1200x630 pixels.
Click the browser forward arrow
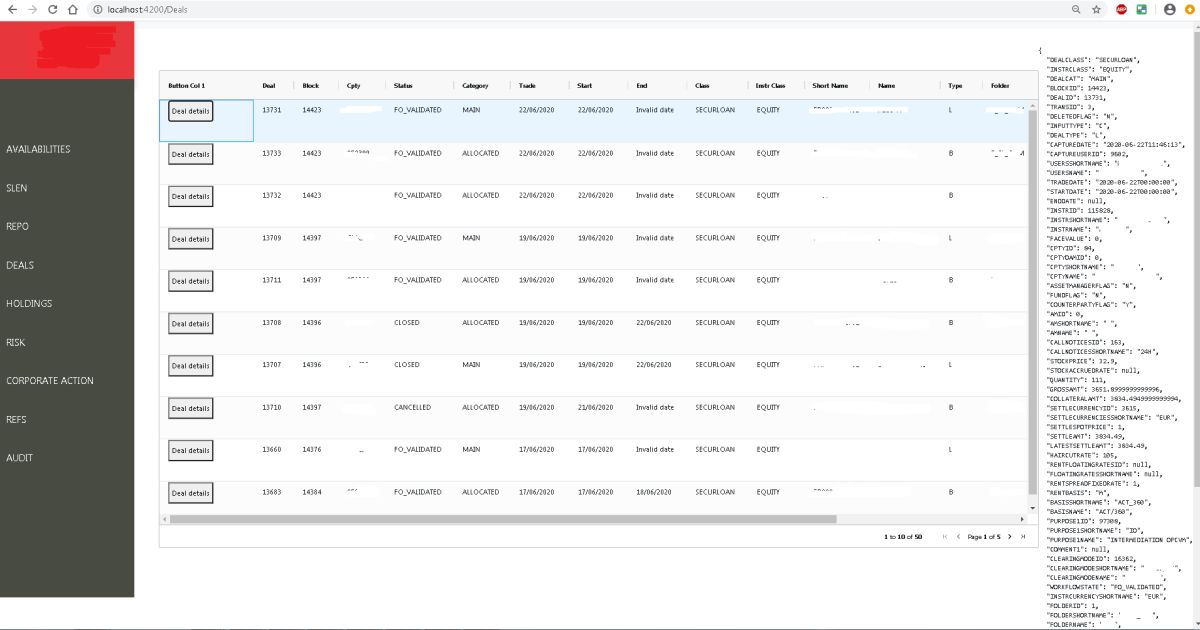coord(31,8)
